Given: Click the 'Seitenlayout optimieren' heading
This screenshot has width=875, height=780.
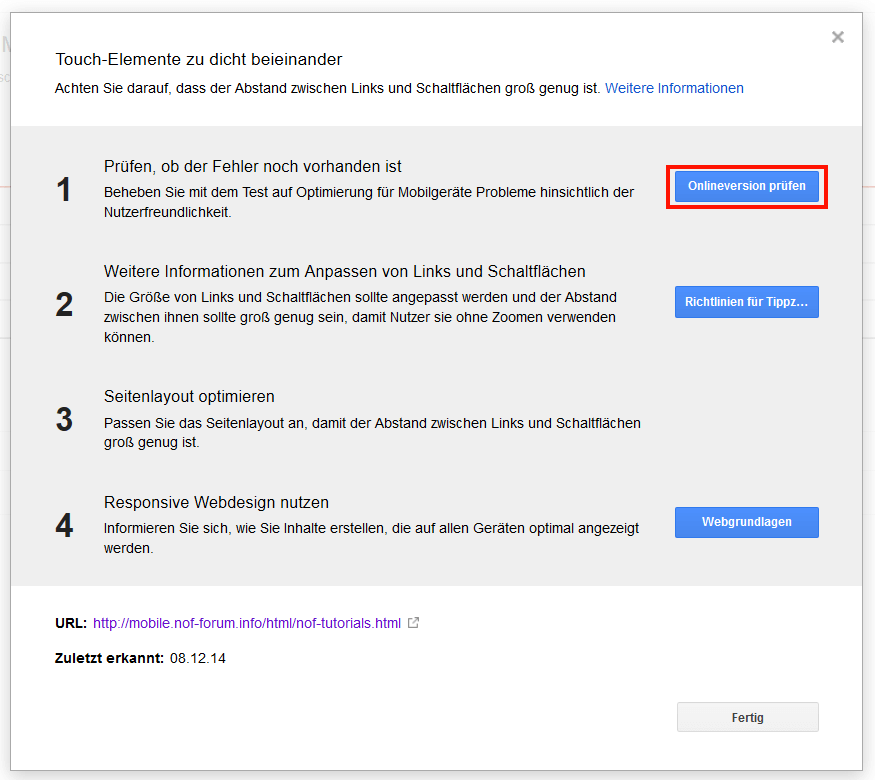Looking at the screenshot, I should pos(189,396).
